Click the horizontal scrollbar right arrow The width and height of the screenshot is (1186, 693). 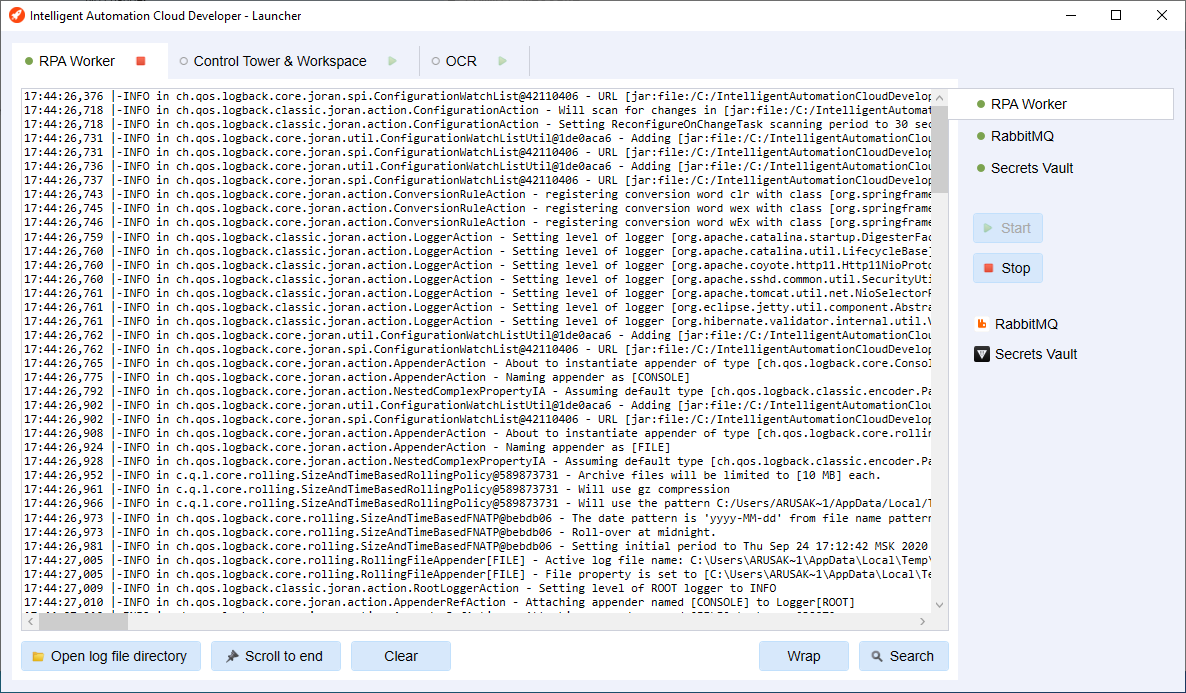tap(923, 621)
